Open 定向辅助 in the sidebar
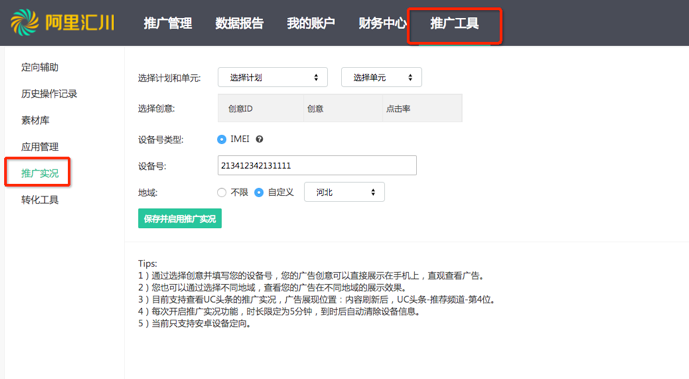This screenshot has height=379, width=689. (40, 67)
